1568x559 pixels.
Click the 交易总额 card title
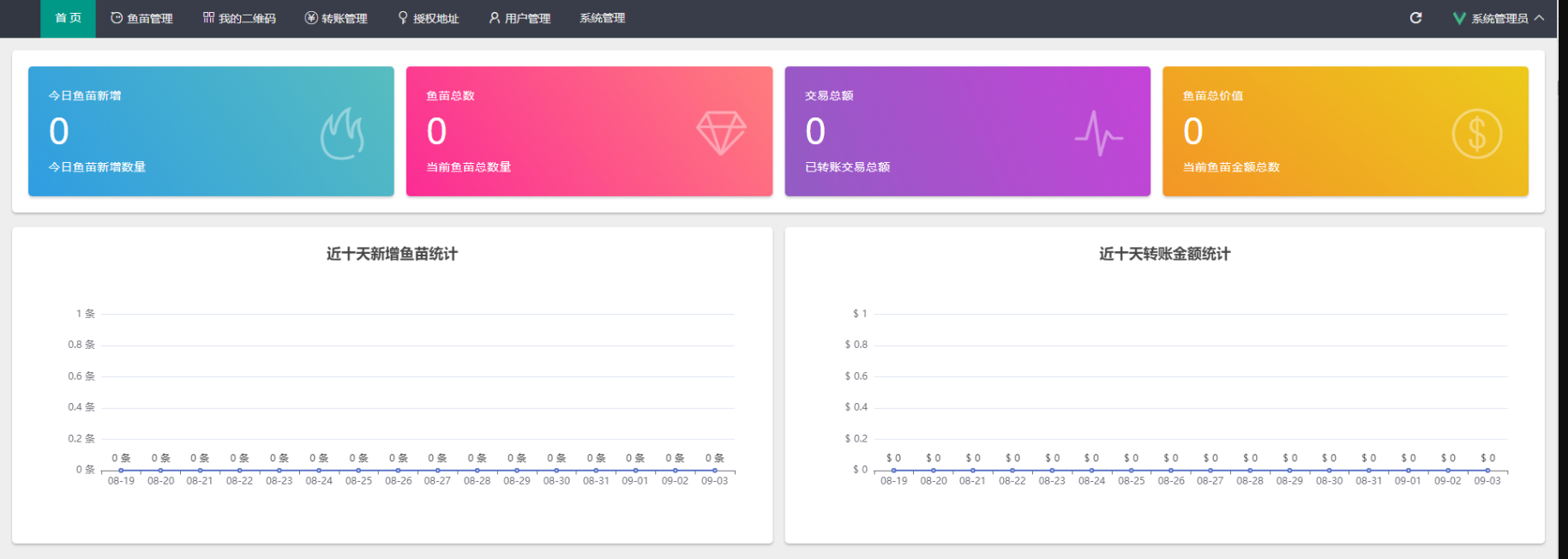point(829,96)
